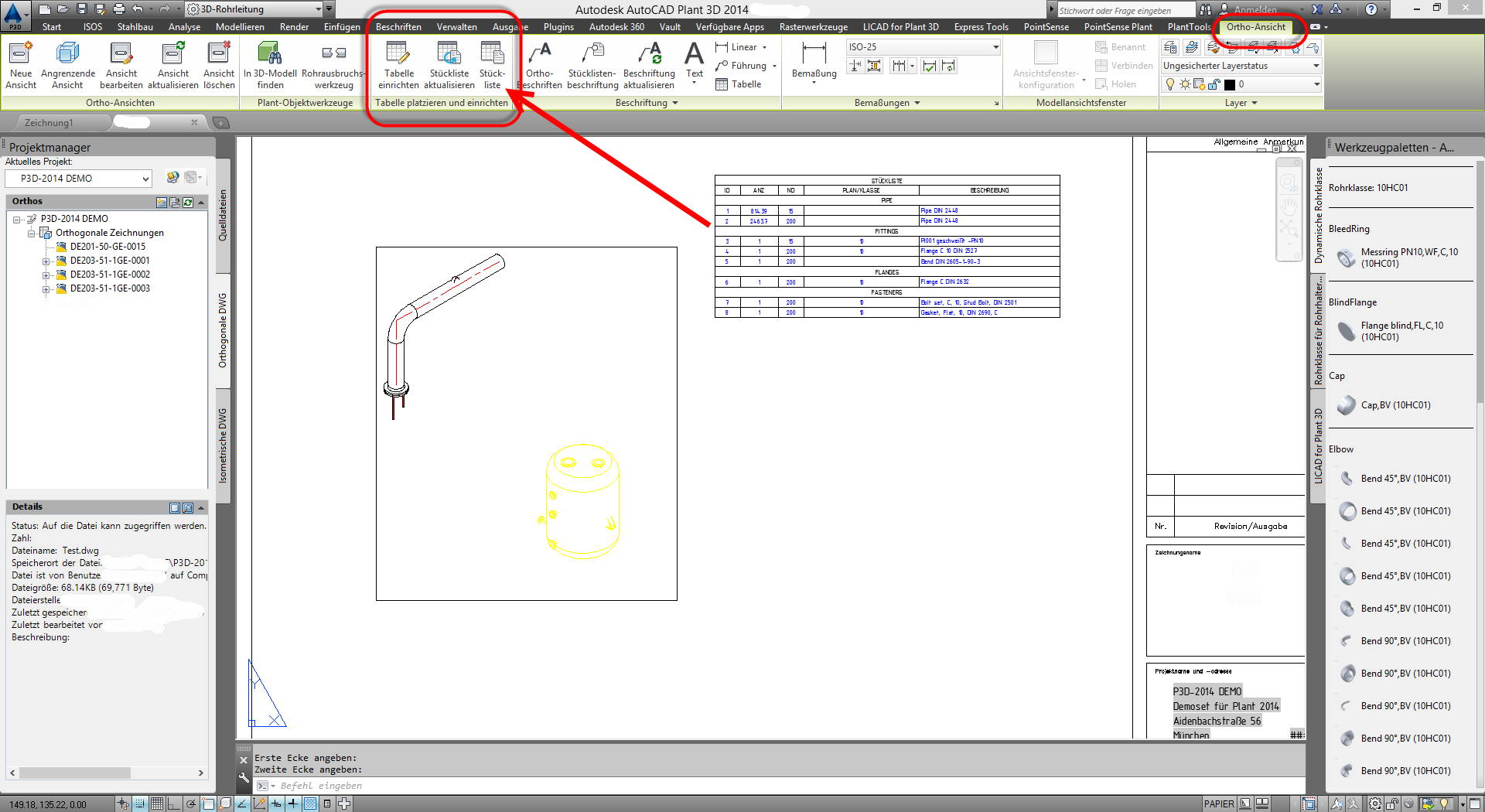1485x812 pixels.
Task: Click the save icon in quick access toolbar
Action: (x=82, y=9)
